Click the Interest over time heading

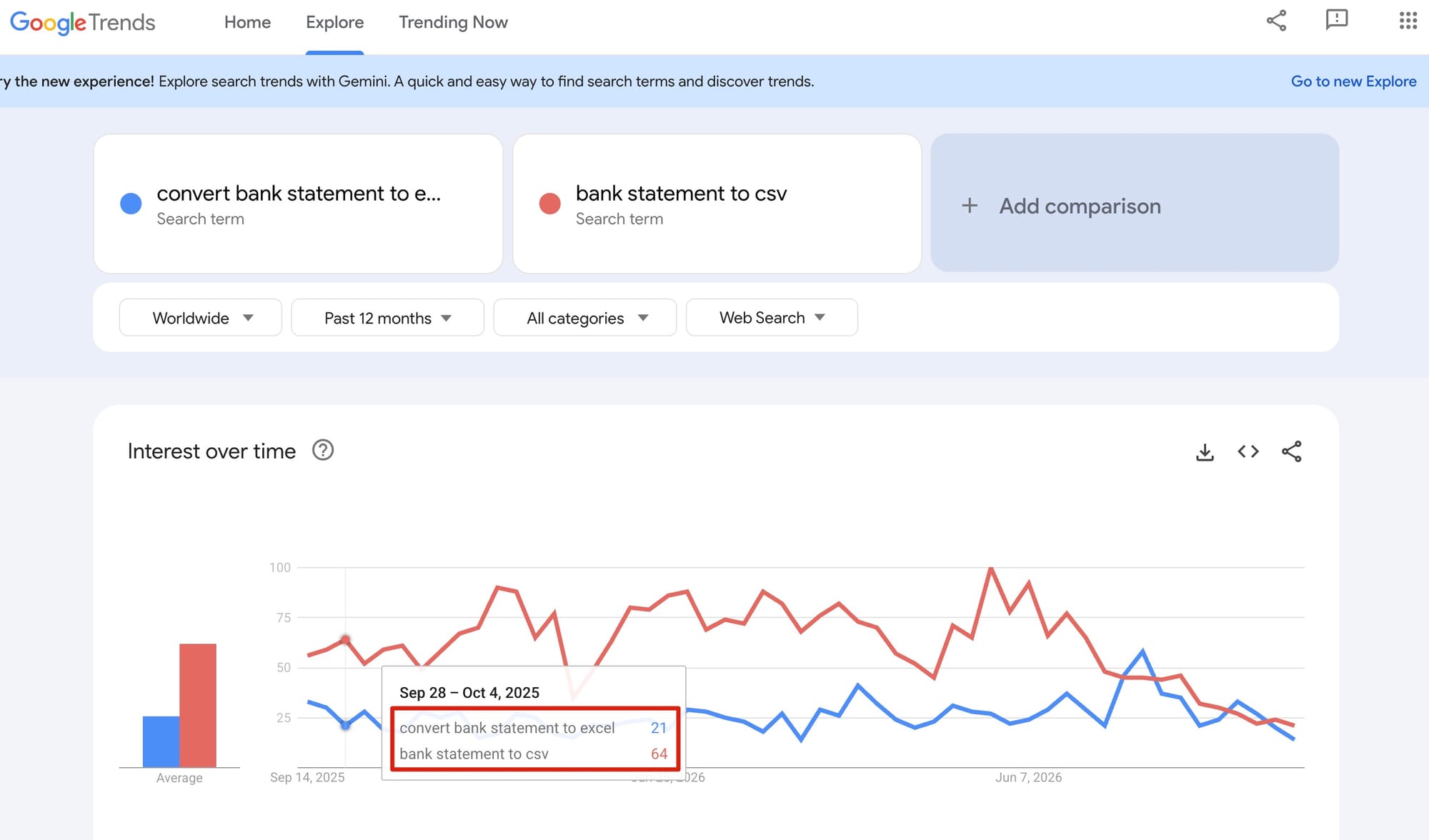211,451
